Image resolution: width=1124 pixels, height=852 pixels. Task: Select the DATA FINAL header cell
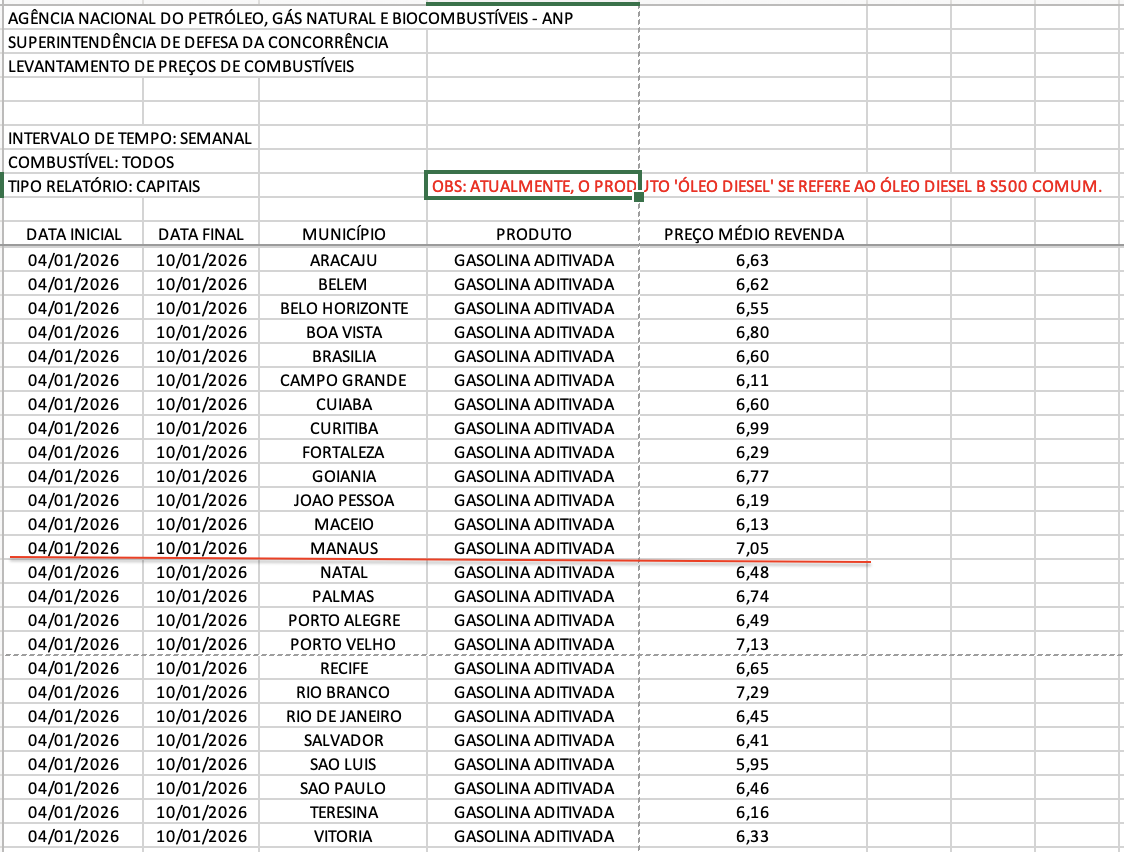click(201, 234)
